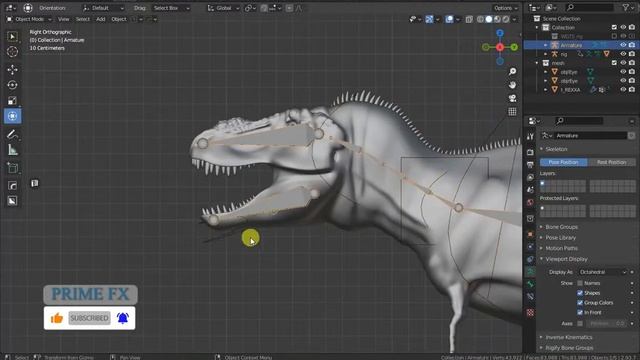This screenshot has width=640, height=360.
Task: Switch perspective/orthographic with the grid icon
Action: click(x=512, y=111)
